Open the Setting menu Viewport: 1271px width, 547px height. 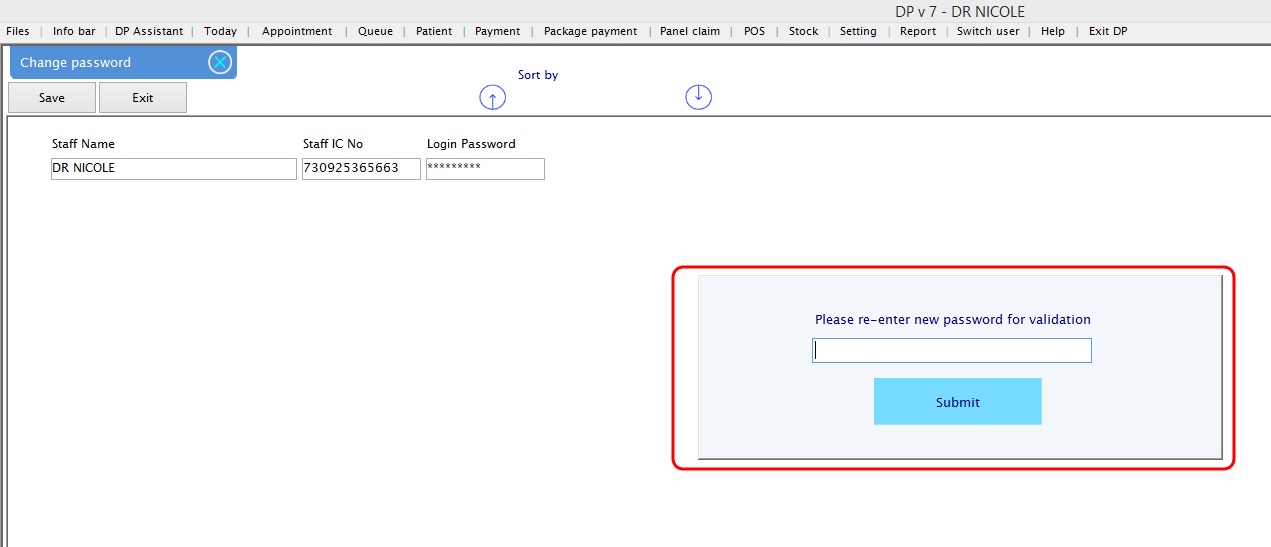(x=858, y=31)
